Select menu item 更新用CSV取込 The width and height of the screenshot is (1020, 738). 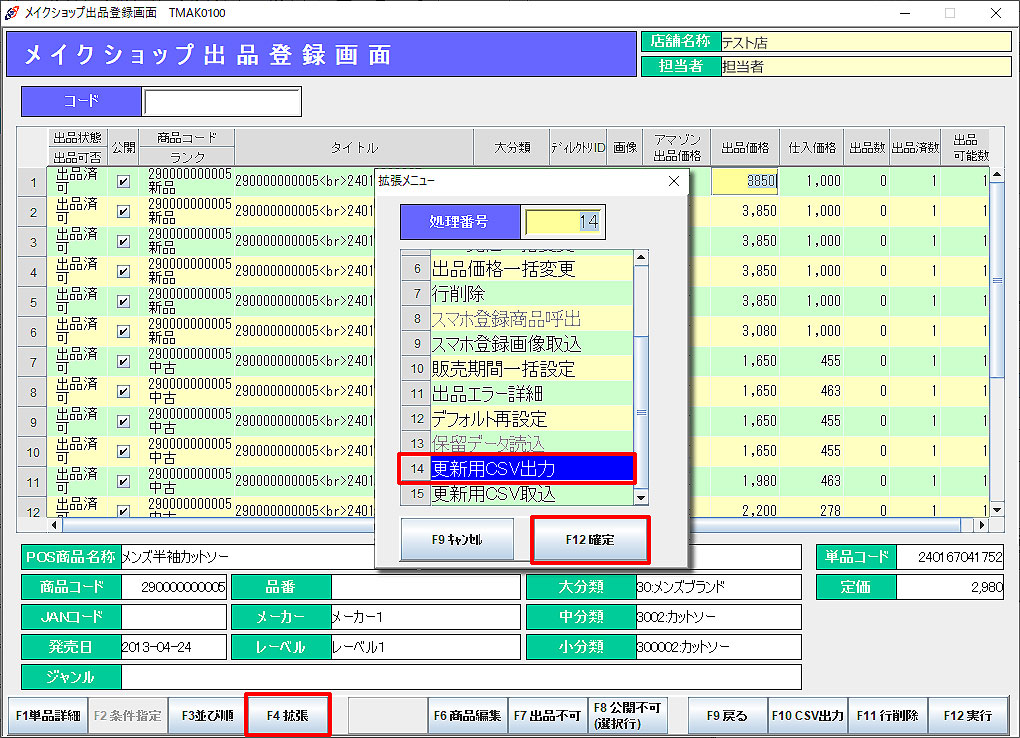pyautogui.click(x=532, y=494)
